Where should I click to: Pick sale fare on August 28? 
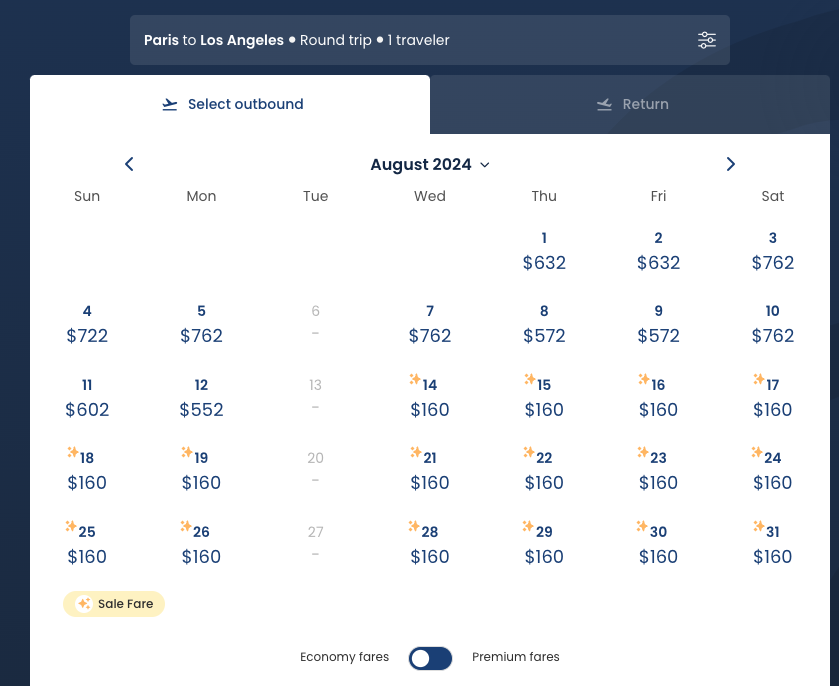[430, 545]
